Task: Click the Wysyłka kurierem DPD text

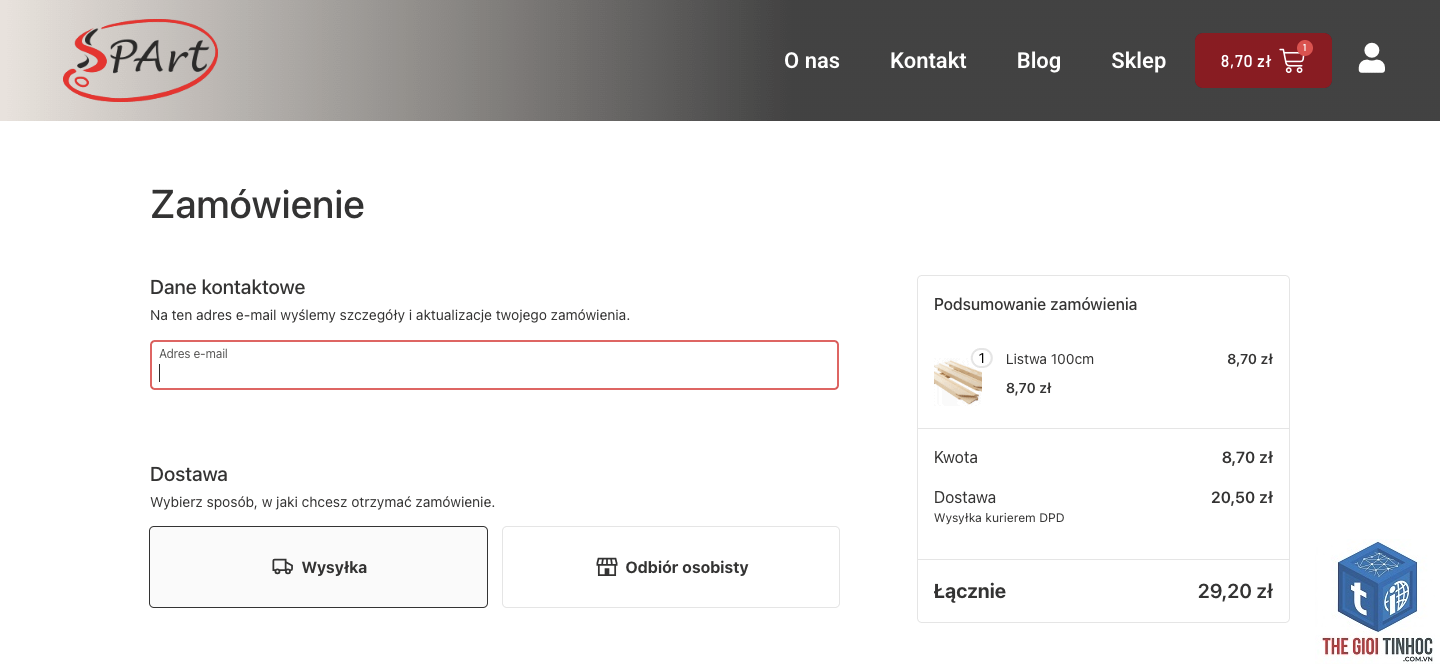Action: [x=999, y=518]
